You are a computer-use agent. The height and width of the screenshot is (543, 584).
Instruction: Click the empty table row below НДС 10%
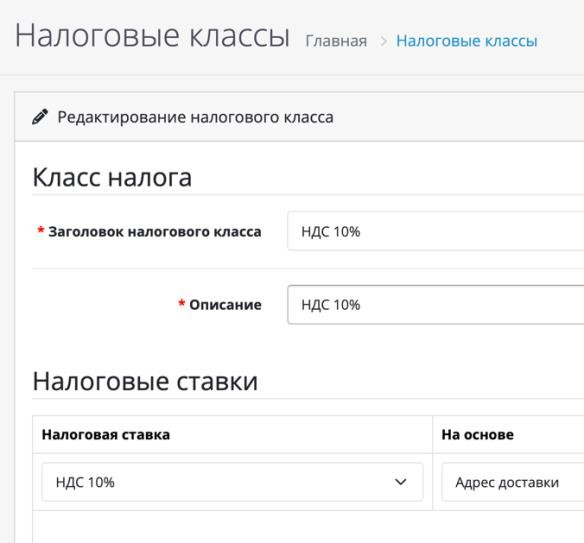point(308,527)
